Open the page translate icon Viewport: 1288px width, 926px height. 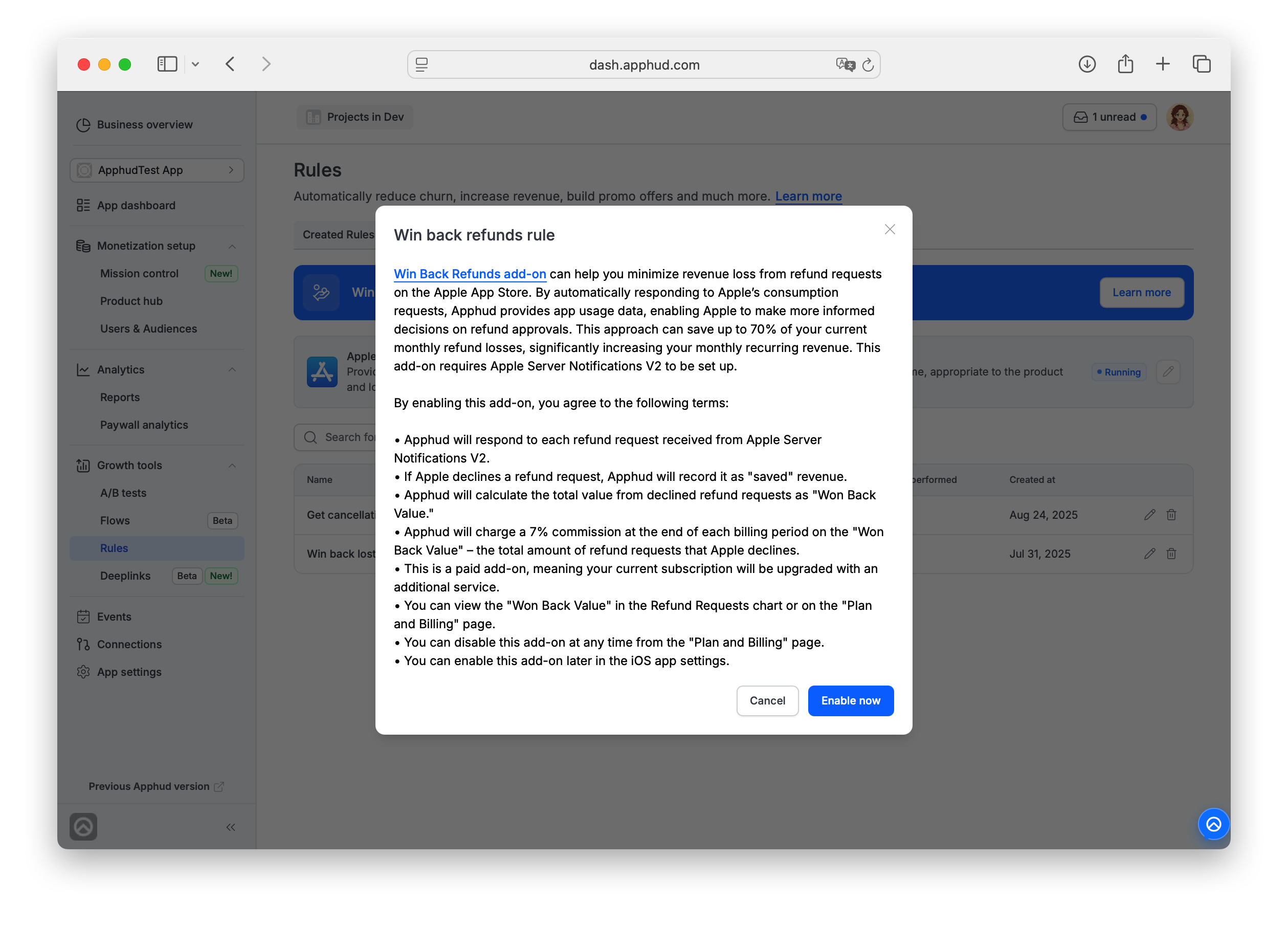coord(845,65)
